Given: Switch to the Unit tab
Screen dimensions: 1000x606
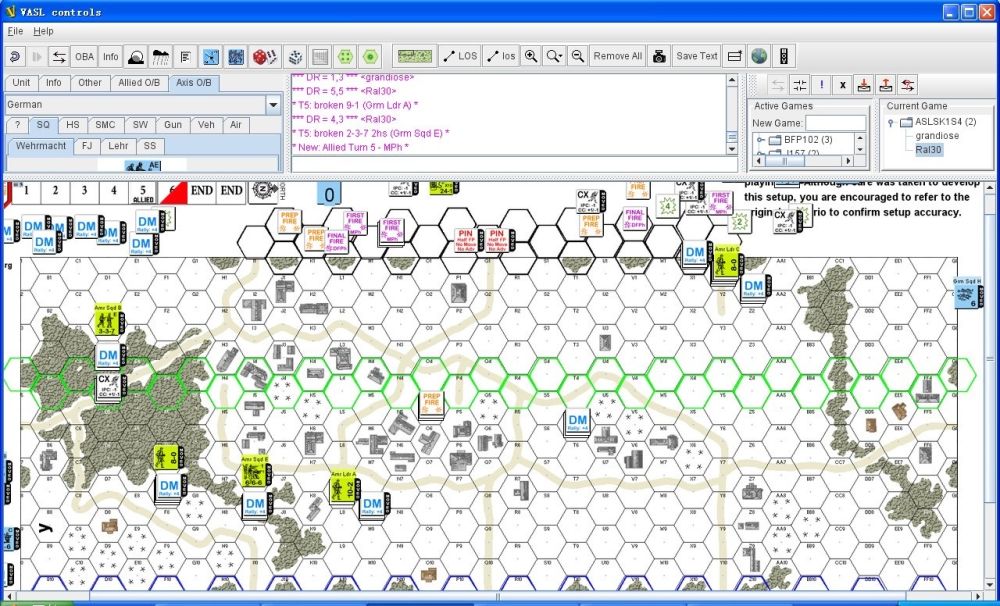Looking at the screenshot, I should tap(21, 82).
